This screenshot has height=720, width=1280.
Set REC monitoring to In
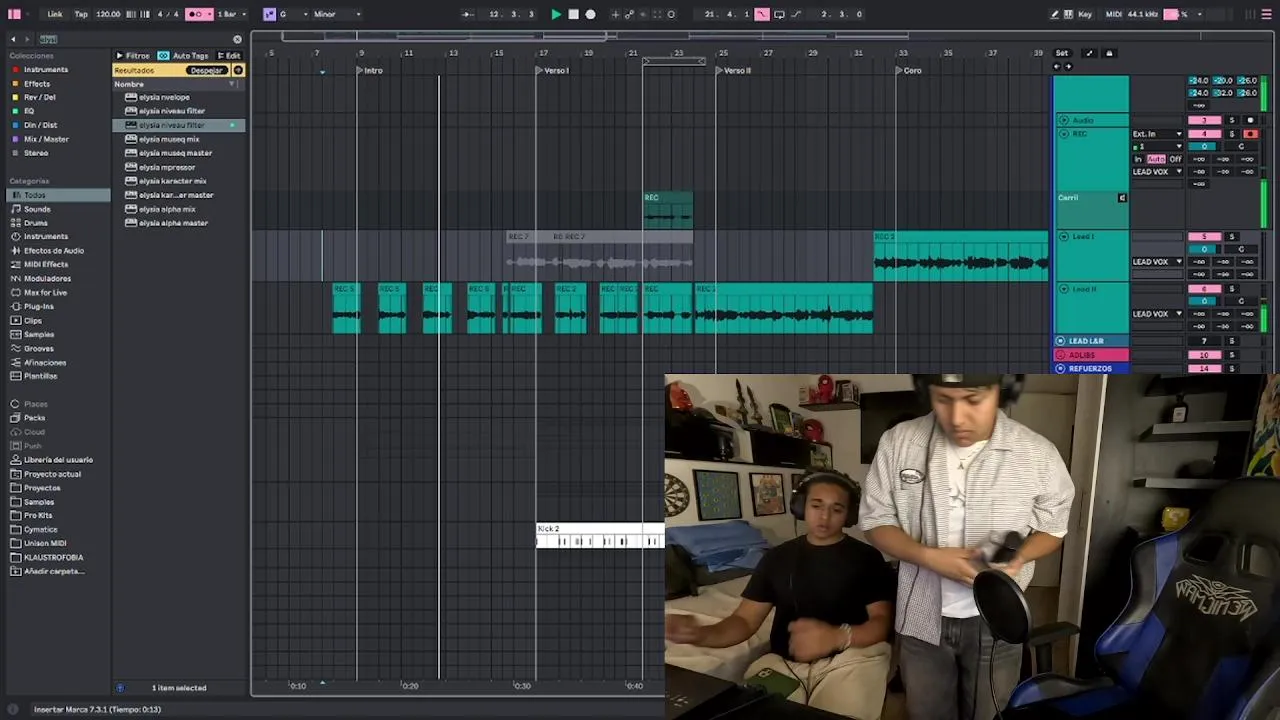pyautogui.click(x=1137, y=159)
